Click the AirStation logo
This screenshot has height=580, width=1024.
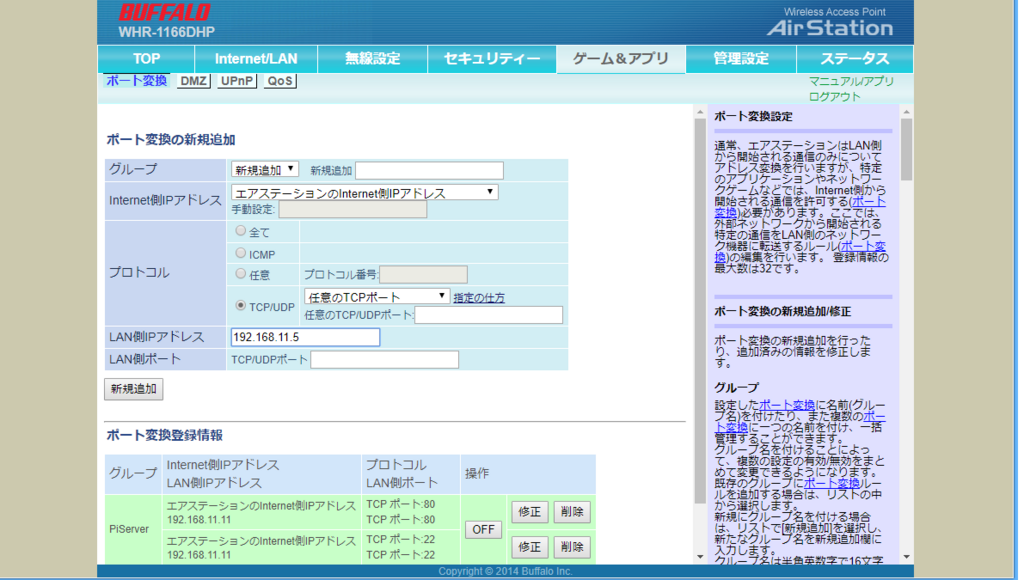tap(830, 28)
